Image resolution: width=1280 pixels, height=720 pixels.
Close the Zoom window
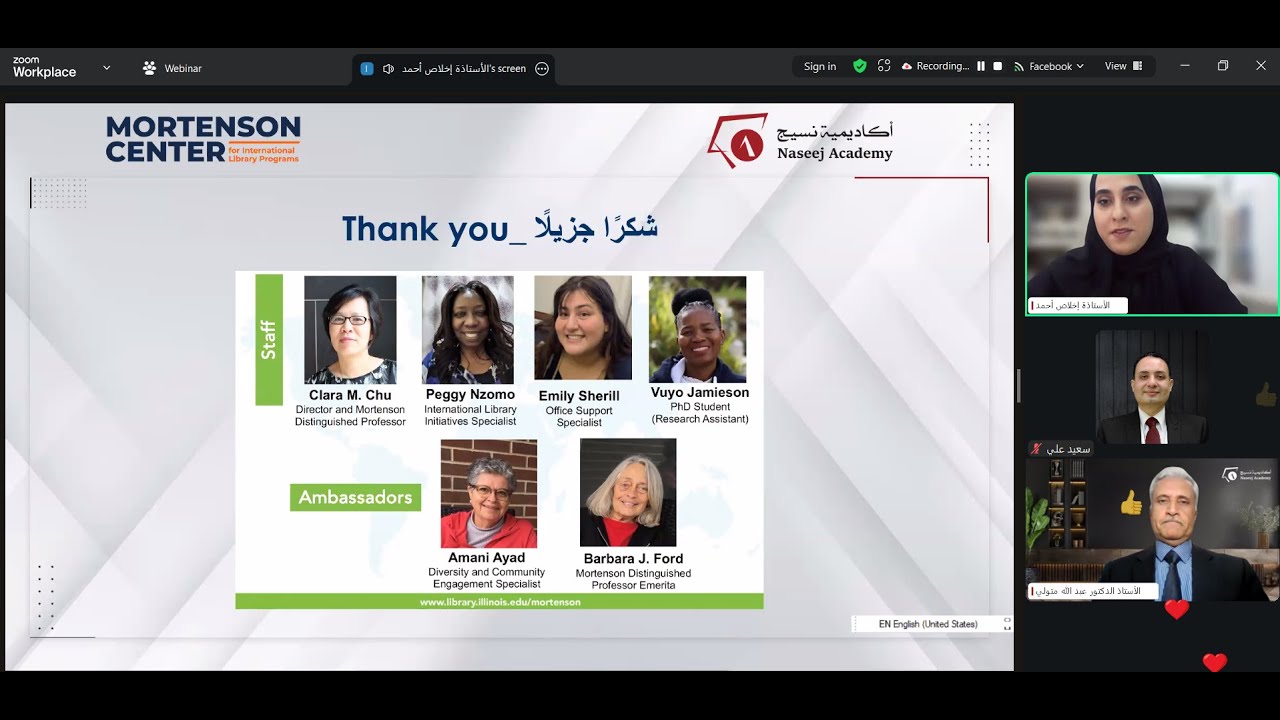coord(1261,66)
